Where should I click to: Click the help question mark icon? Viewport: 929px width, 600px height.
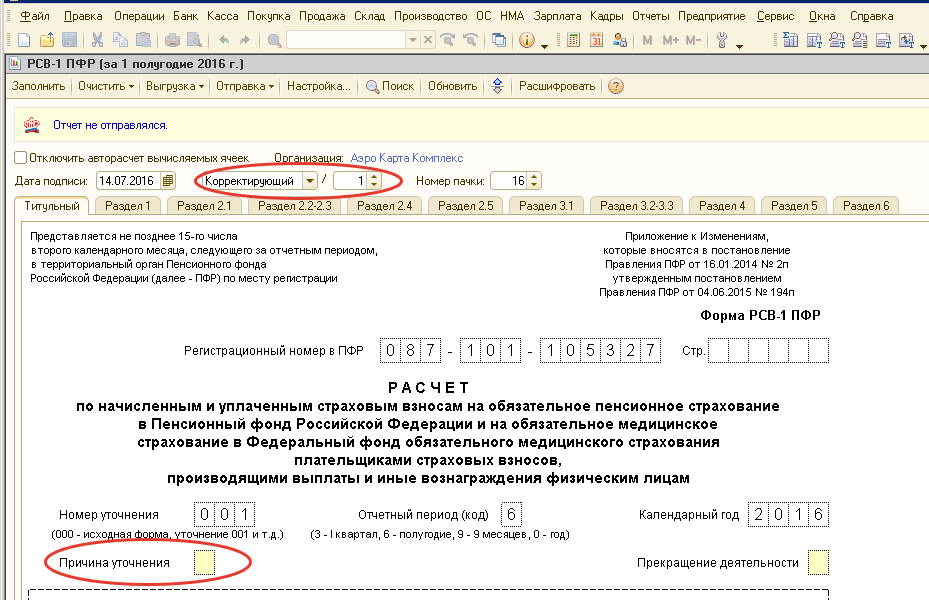616,86
